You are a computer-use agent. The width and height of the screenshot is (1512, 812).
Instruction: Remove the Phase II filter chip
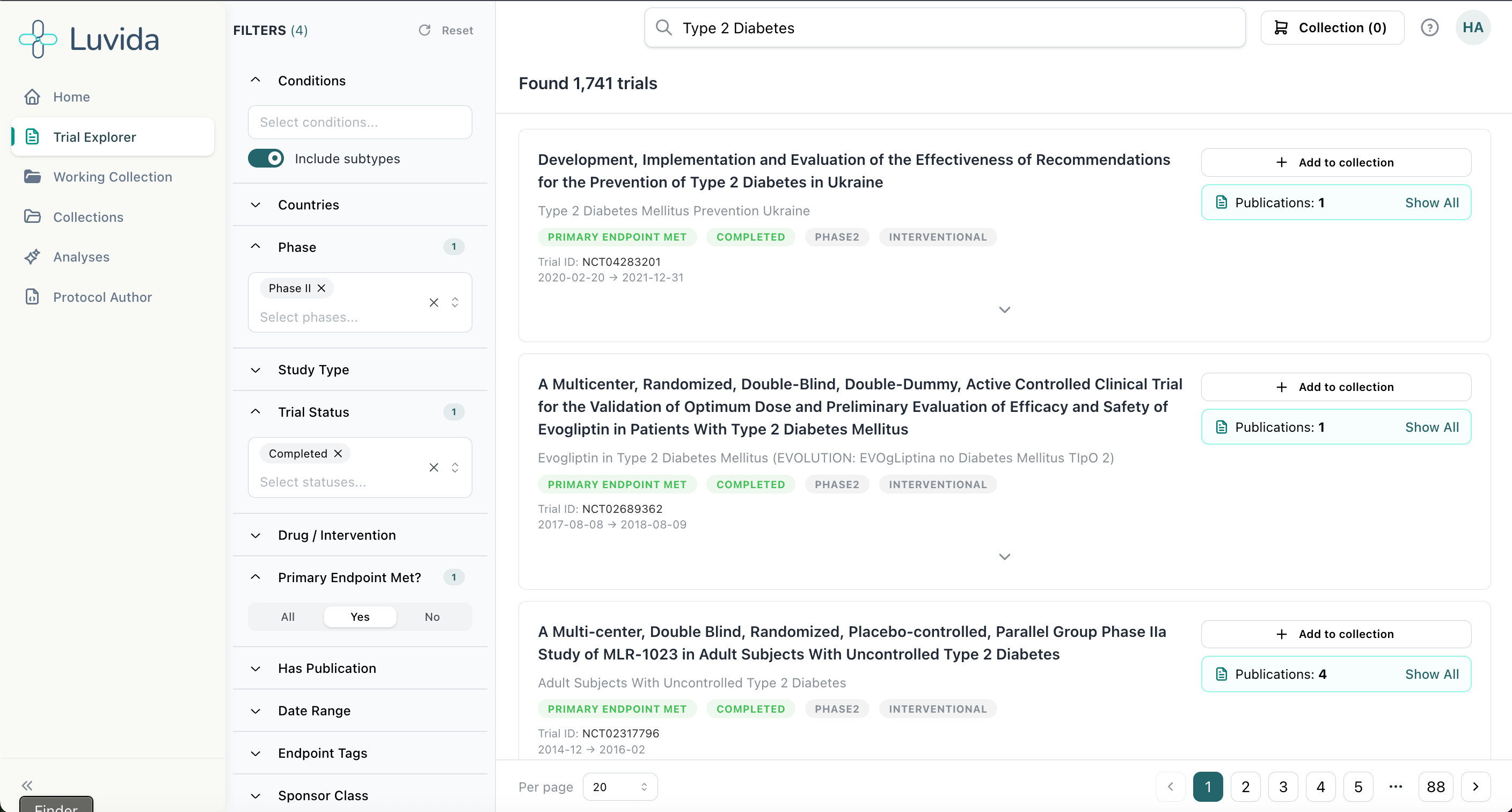tap(322, 288)
